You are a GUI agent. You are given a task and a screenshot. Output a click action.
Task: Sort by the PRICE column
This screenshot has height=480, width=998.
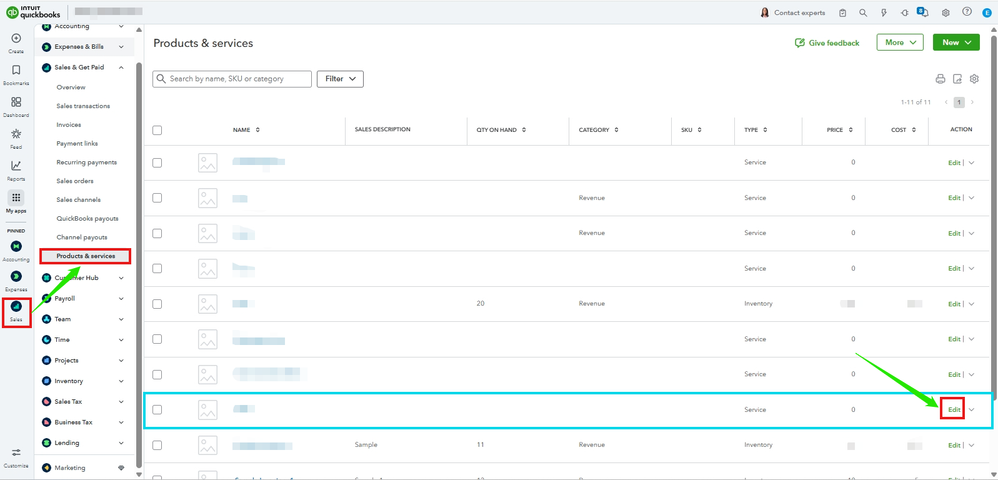[850, 130]
